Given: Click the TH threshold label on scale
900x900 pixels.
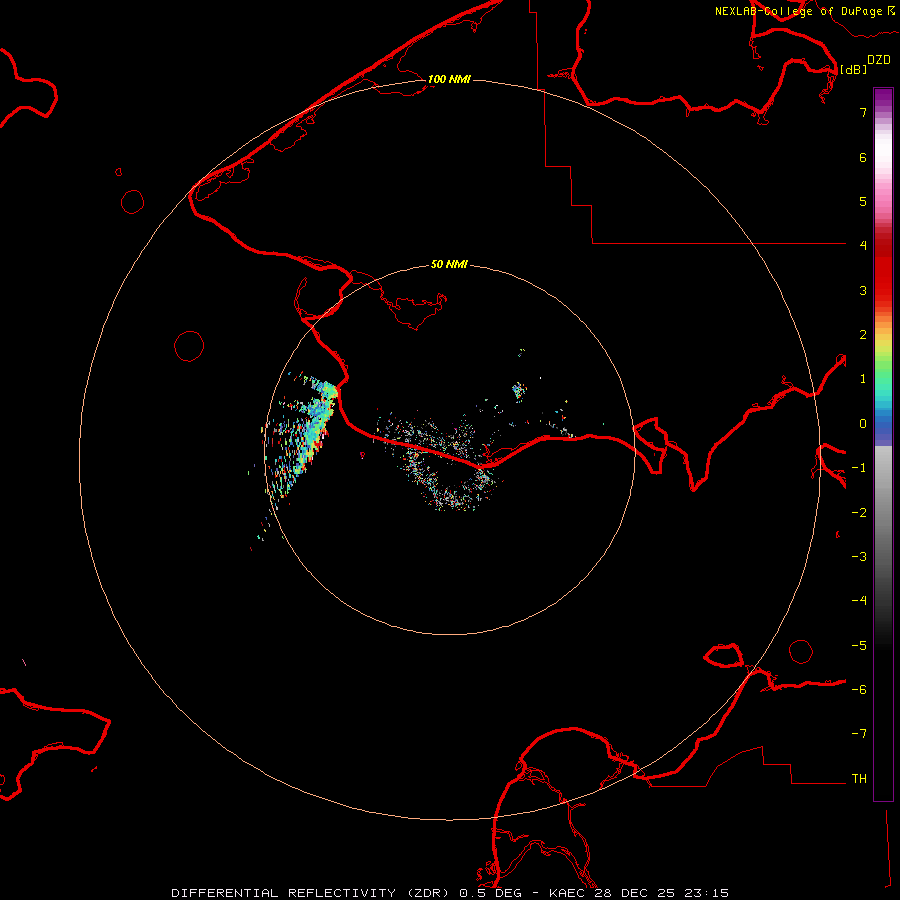Looking at the screenshot, I should pyautogui.click(x=859, y=779).
